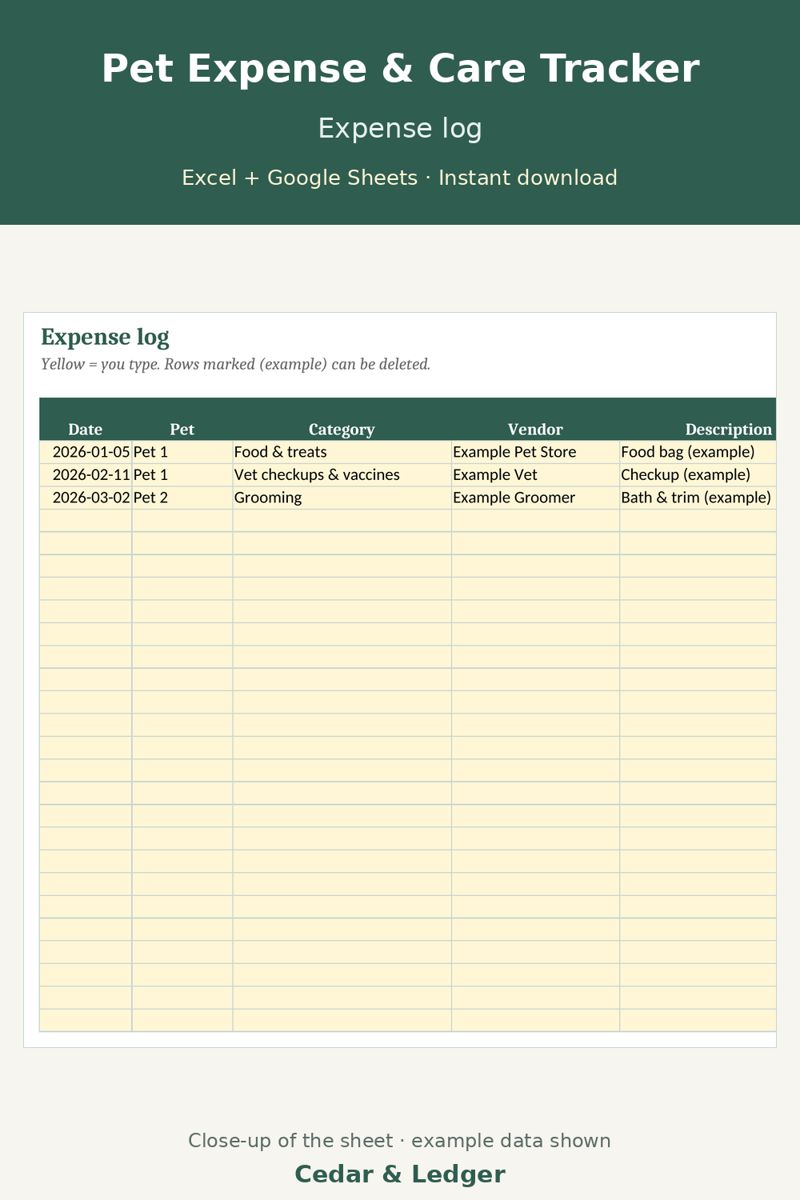The height and width of the screenshot is (1200, 800).
Task: Select Pet 1 in the Vet checkups row
Action: (x=182, y=475)
